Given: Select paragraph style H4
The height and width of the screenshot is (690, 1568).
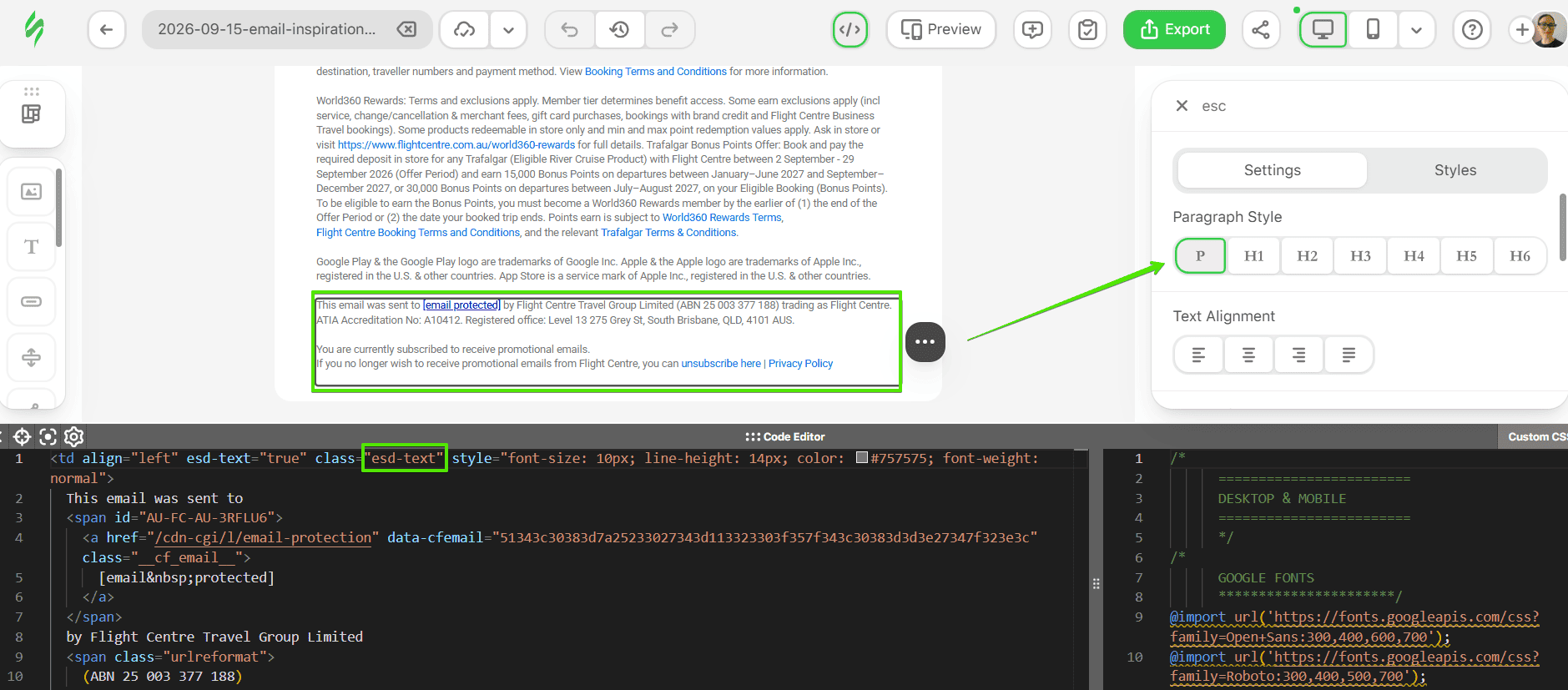Looking at the screenshot, I should (1414, 256).
